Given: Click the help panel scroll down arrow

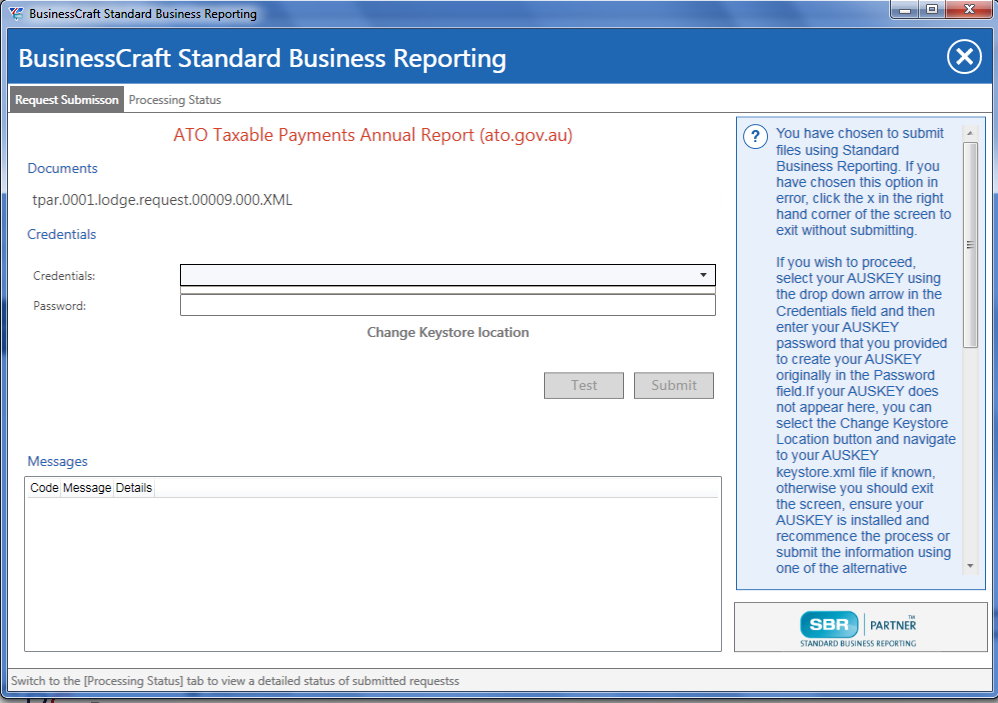Looking at the screenshot, I should coord(970,566).
